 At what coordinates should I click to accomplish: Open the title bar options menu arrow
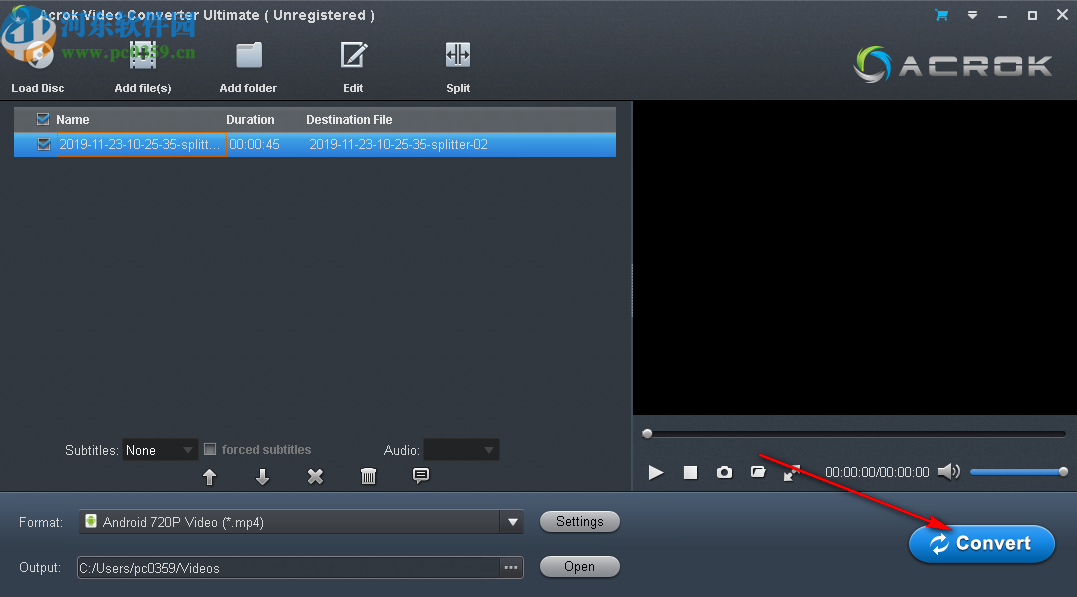point(971,15)
